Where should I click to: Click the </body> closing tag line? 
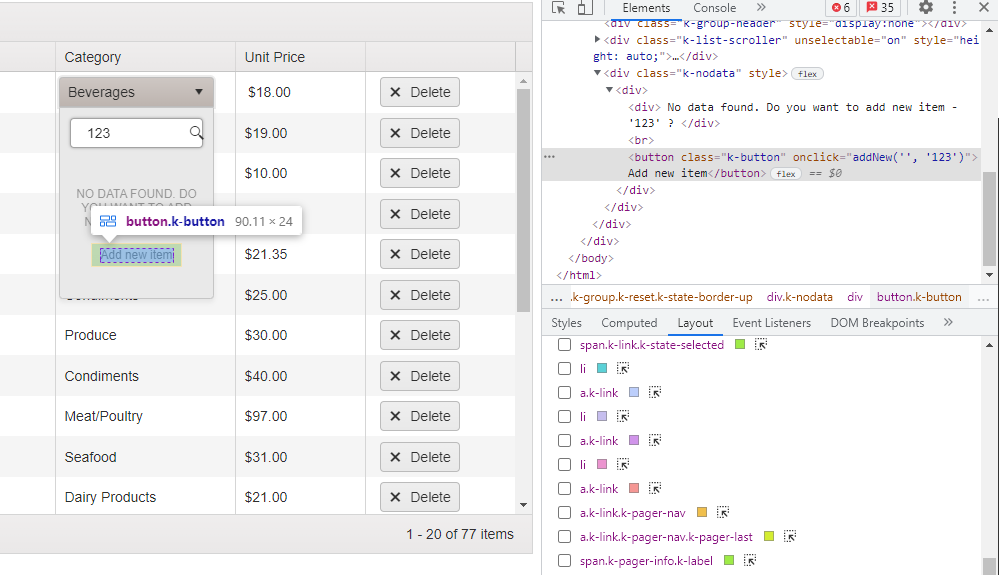tap(591, 259)
